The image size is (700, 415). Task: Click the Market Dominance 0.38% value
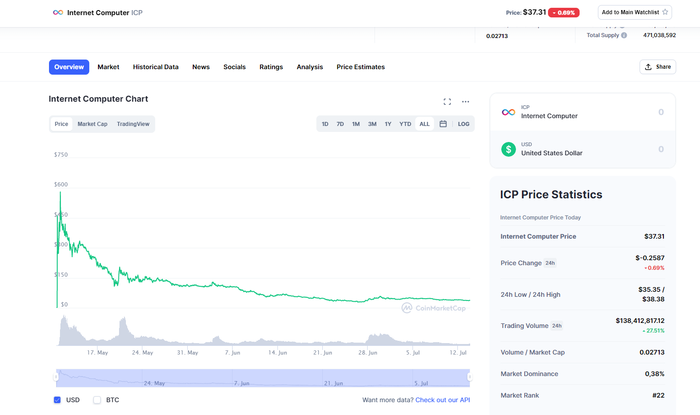point(654,374)
